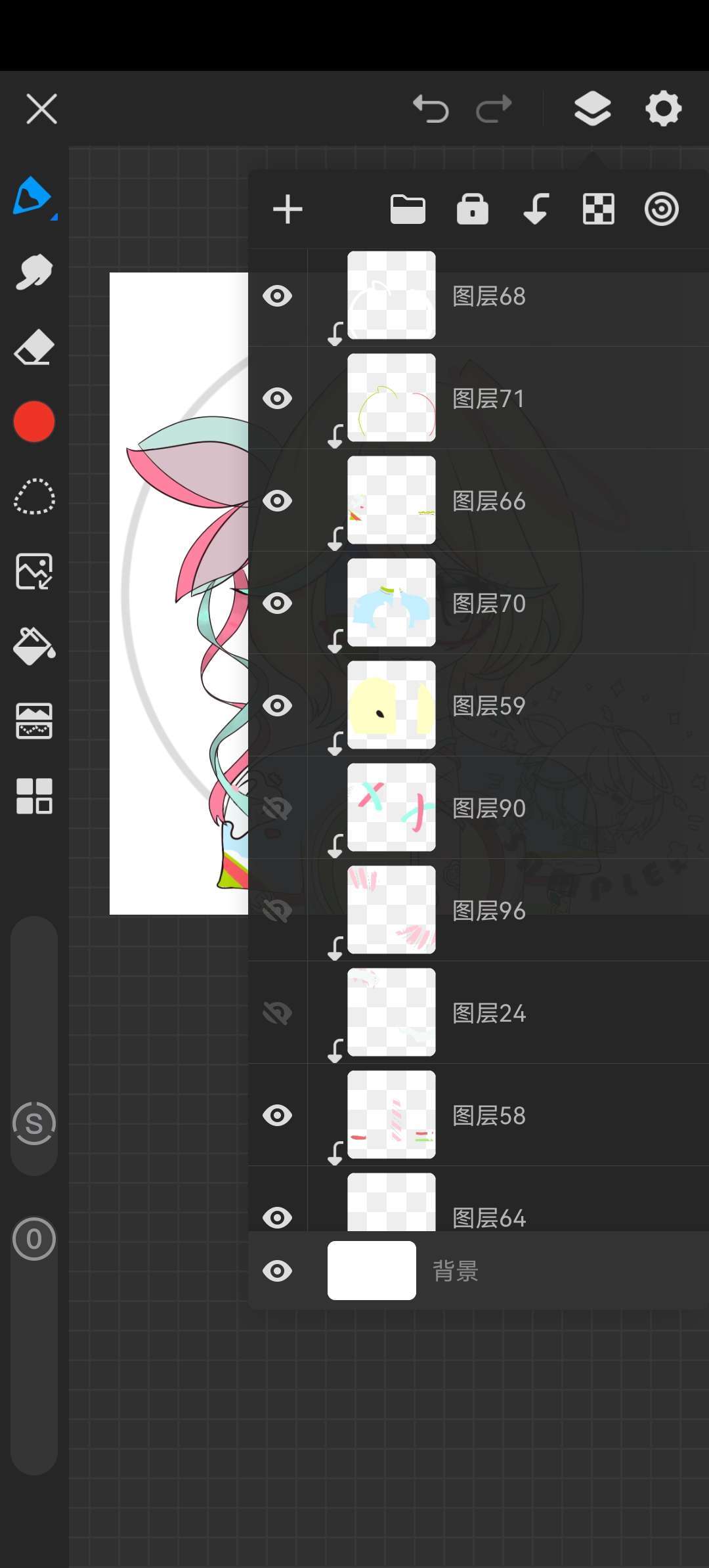Create a new layer folder

pos(408,209)
